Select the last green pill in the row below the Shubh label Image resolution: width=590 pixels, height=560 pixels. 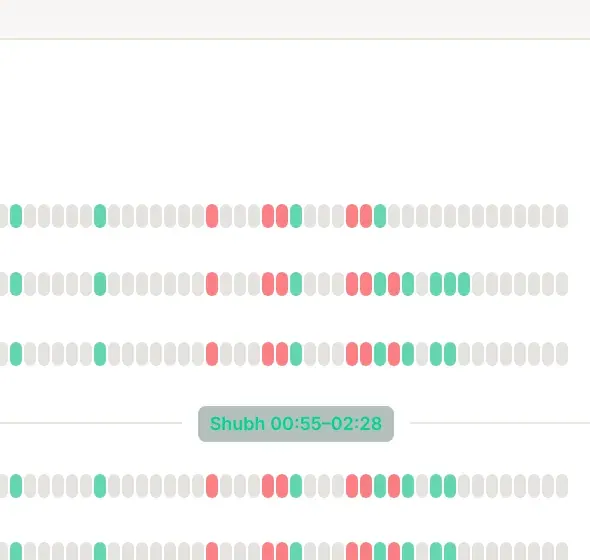click(x=450, y=486)
